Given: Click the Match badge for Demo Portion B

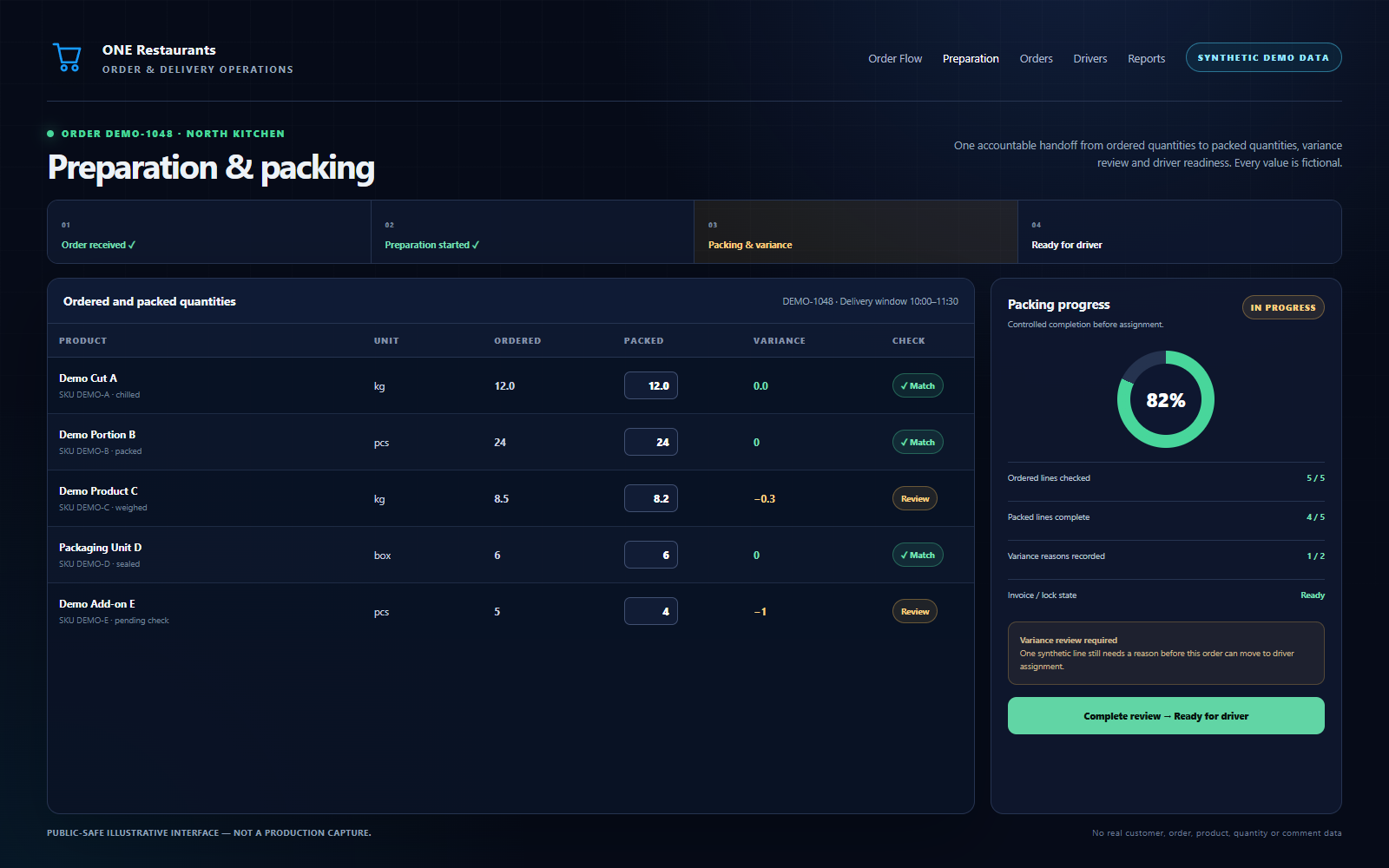Looking at the screenshot, I should [x=918, y=442].
